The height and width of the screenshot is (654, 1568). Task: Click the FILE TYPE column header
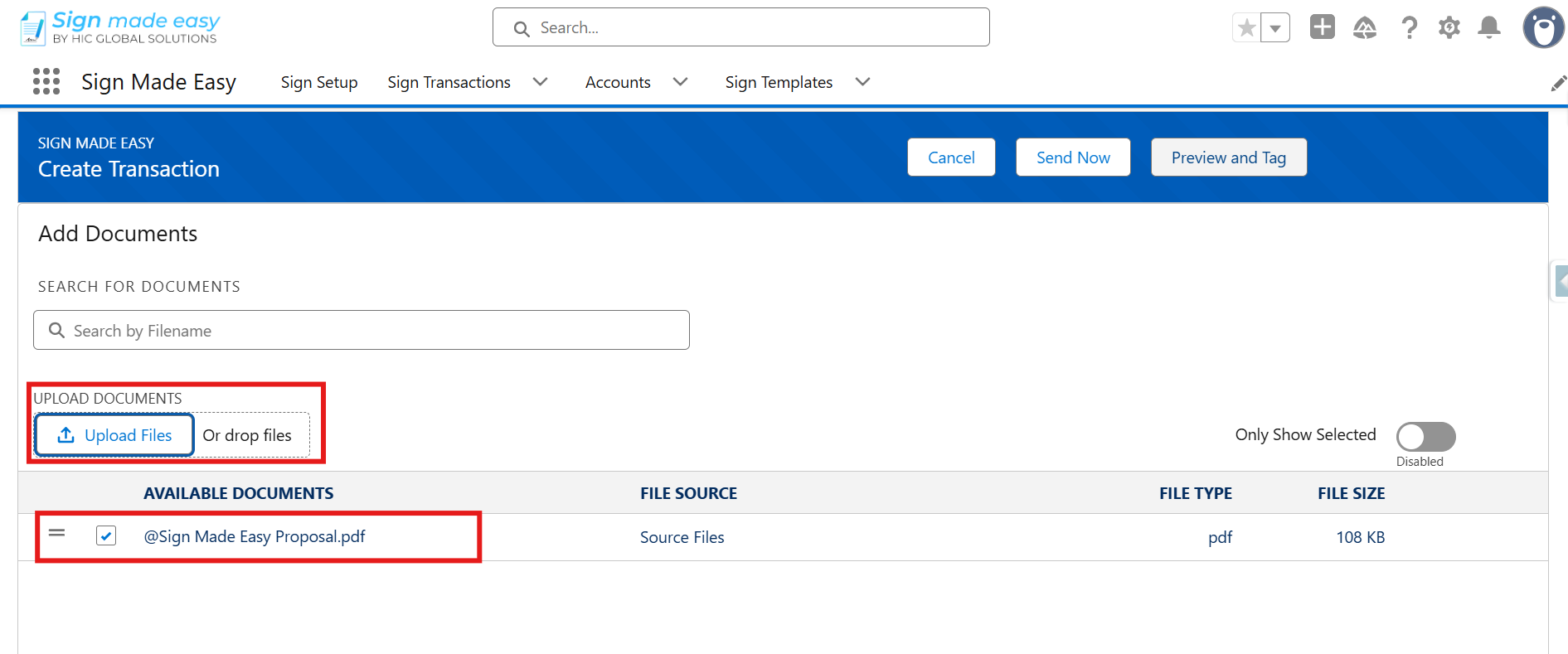click(x=1195, y=493)
